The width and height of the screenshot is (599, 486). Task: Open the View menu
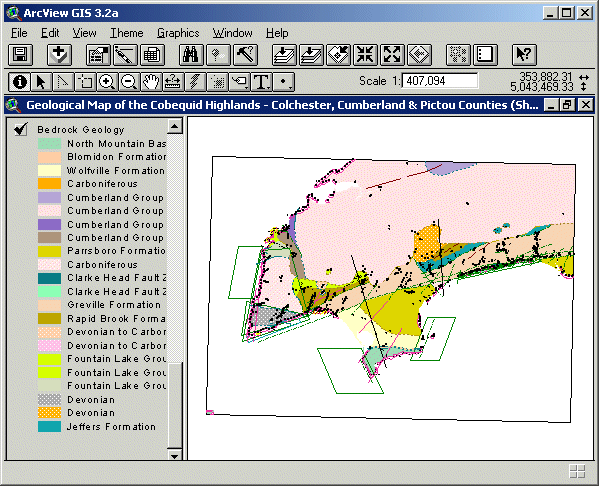tap(84, 33)
